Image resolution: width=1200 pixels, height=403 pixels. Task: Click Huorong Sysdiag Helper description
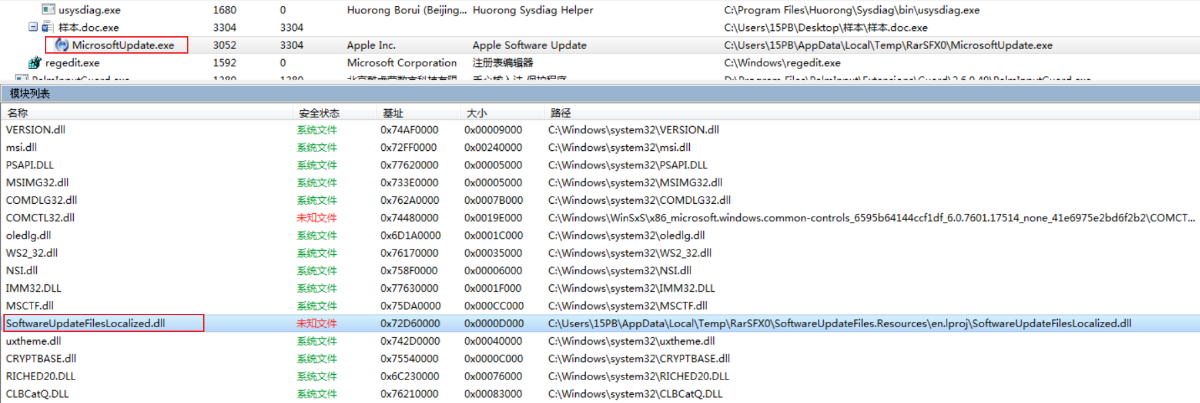533,9
